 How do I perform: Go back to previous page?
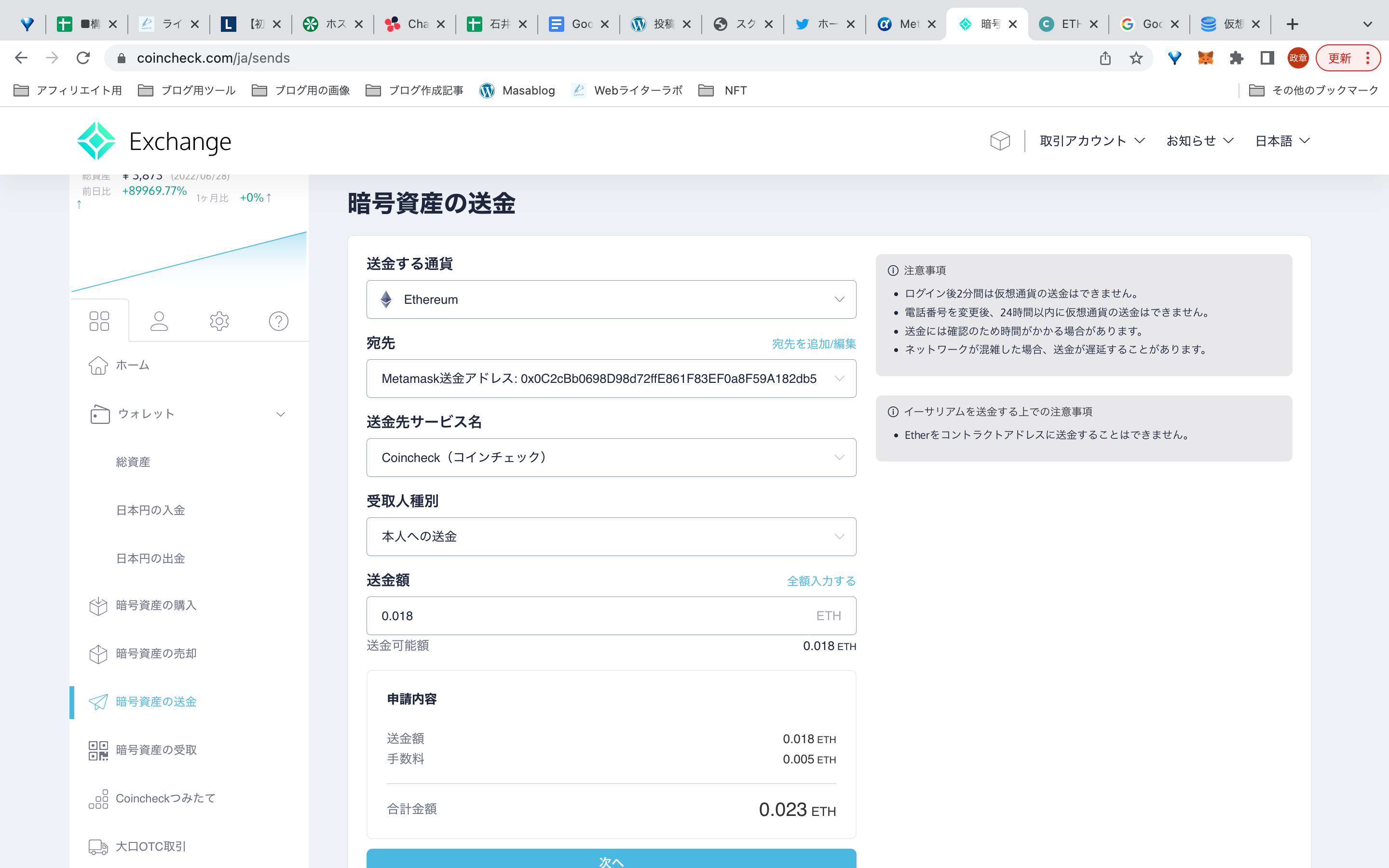point(21,58)
